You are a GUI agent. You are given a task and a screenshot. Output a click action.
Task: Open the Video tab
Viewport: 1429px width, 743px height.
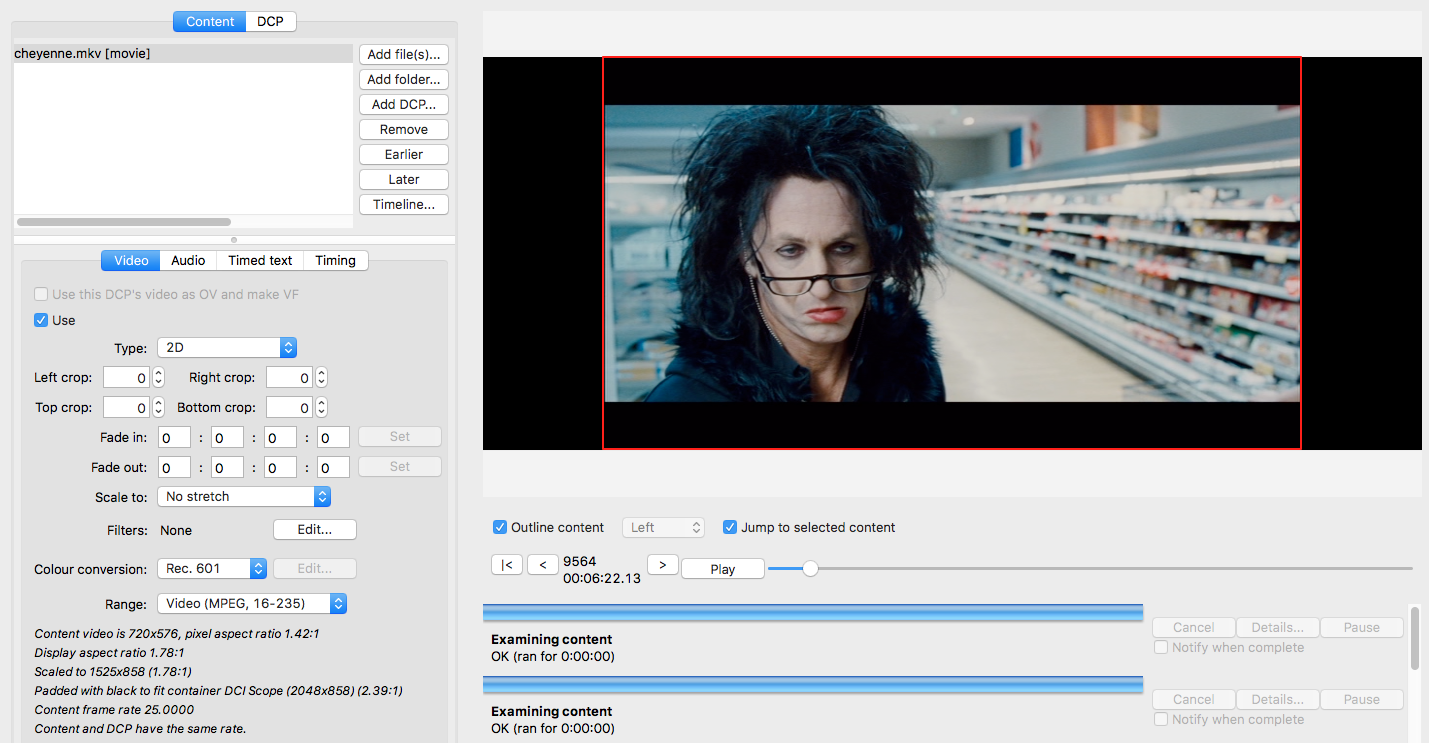coord(131,260)
